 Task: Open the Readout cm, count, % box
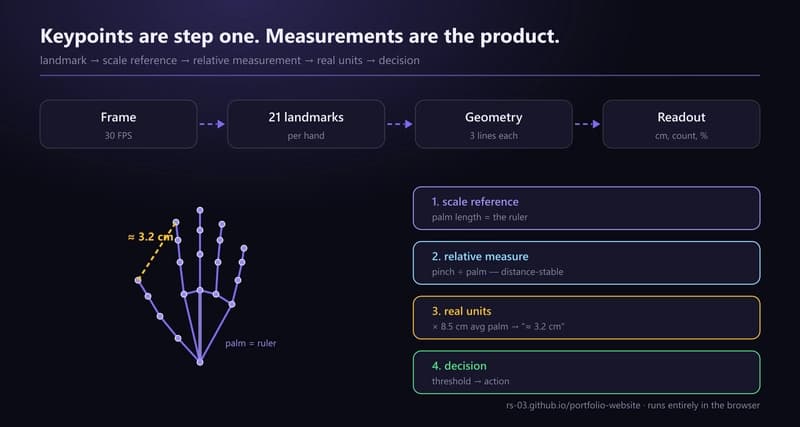pos(681,124)
